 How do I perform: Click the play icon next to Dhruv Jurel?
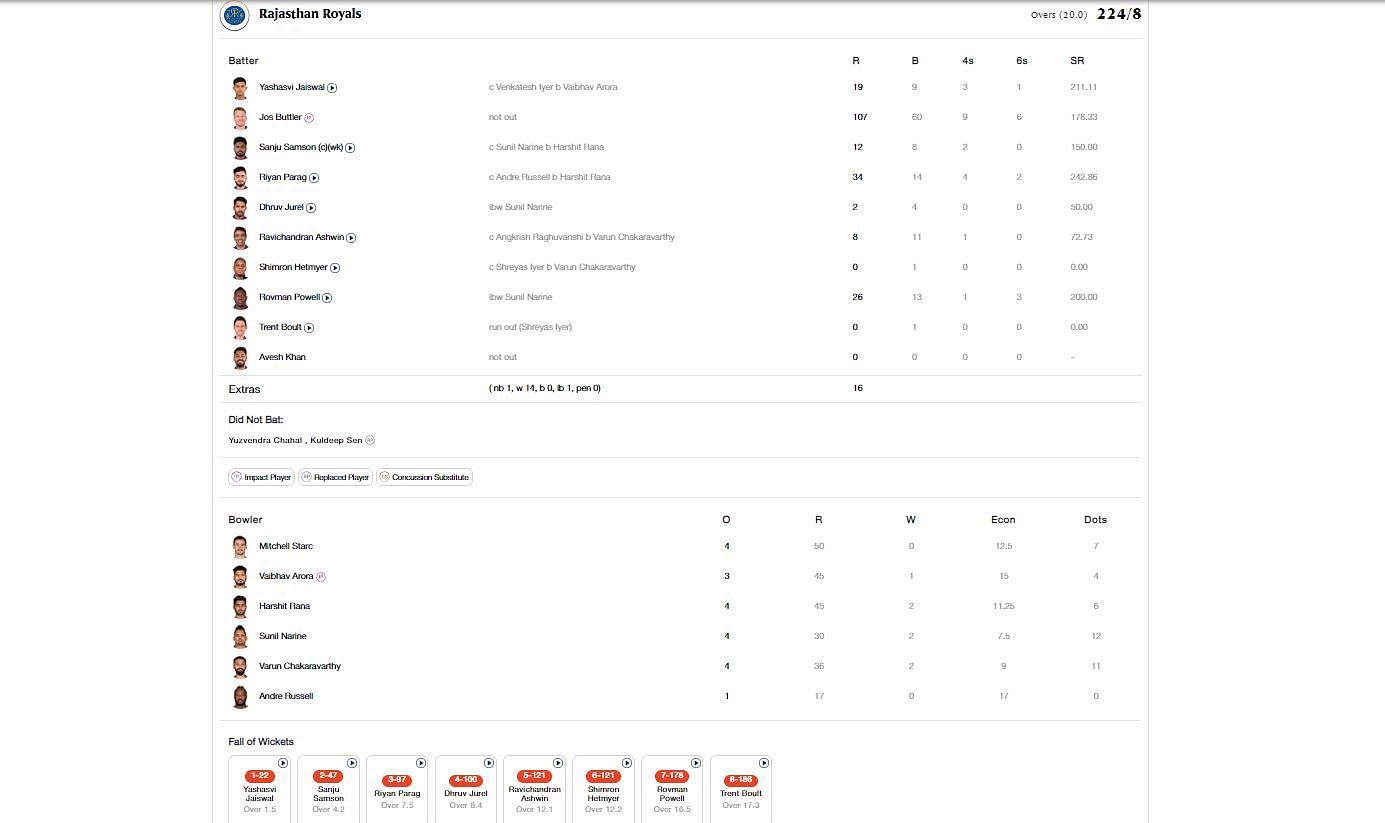311,208
